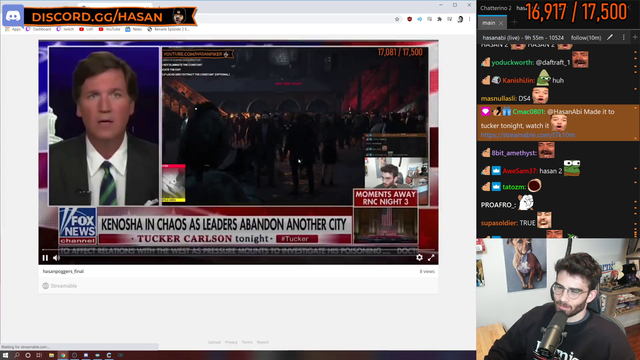Screen dimensions: 640x360
Task: Add a new split in Chatterino
Action: pos(635,37)
